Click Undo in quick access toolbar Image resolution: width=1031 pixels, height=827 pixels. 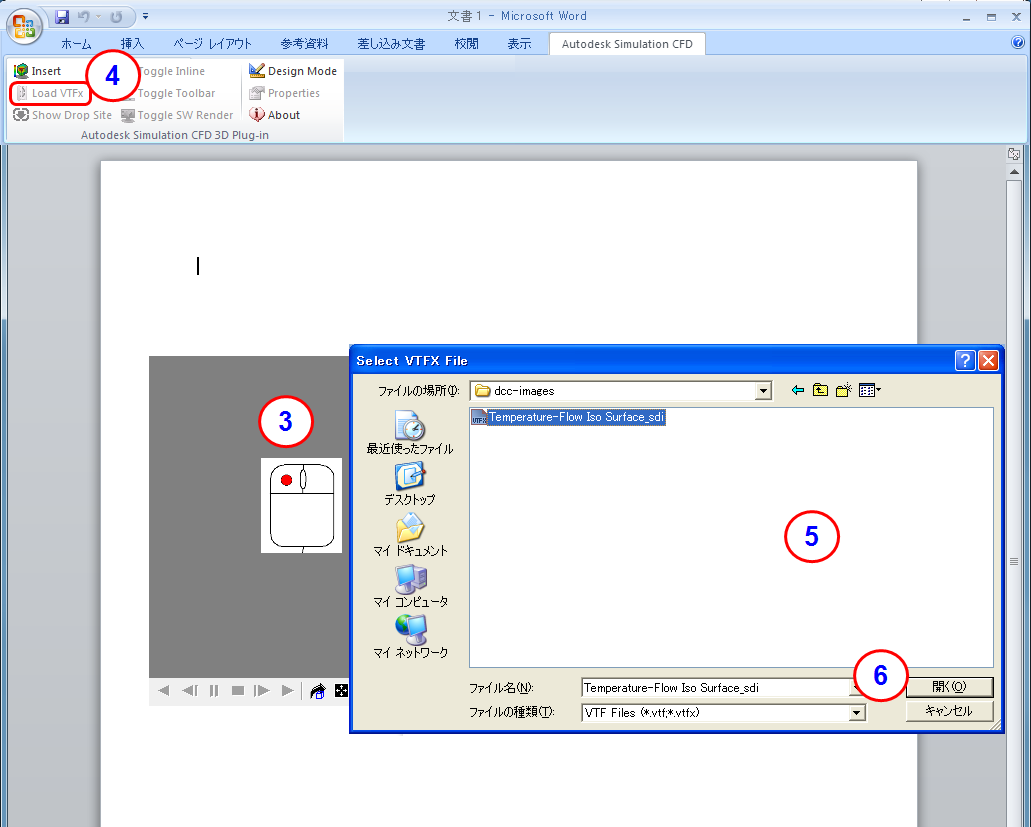click(84, 16)
